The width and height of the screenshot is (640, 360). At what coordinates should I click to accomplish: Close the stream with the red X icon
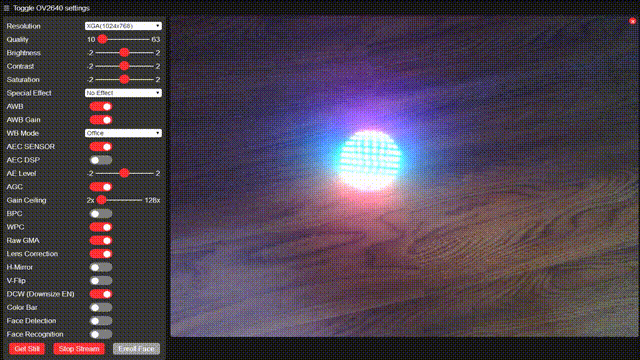pyautogui.click(x=632, y=21)
